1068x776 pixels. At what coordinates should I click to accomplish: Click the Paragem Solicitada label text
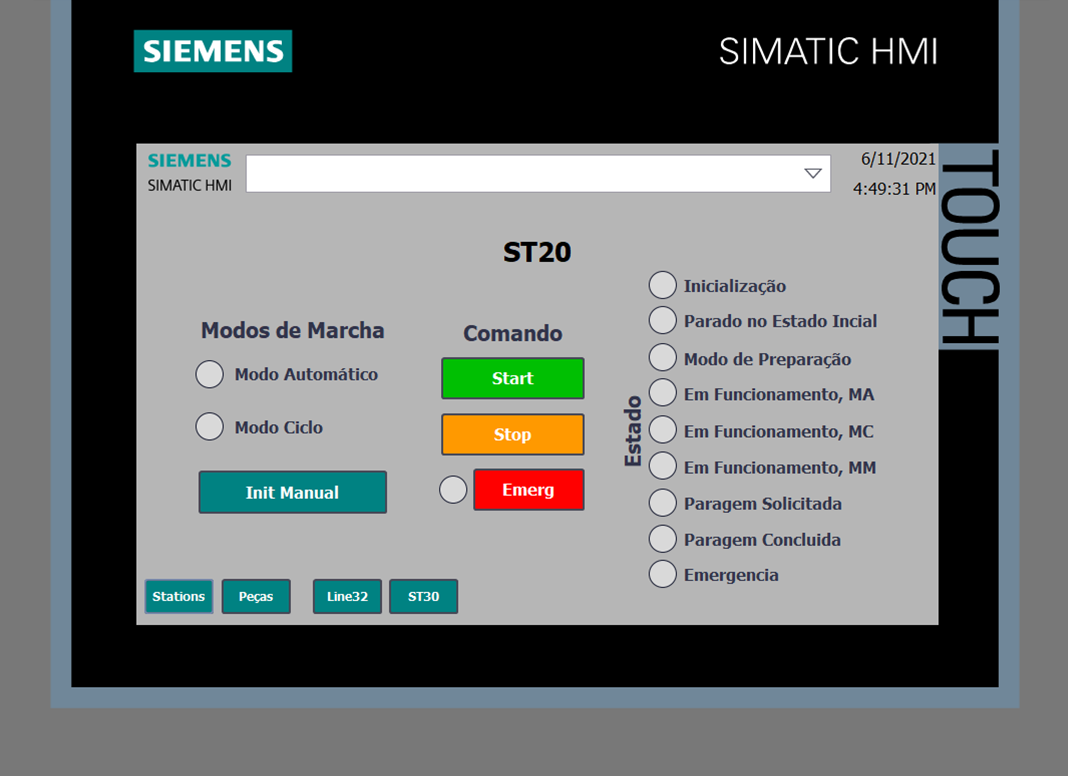(x=763, y=503)
